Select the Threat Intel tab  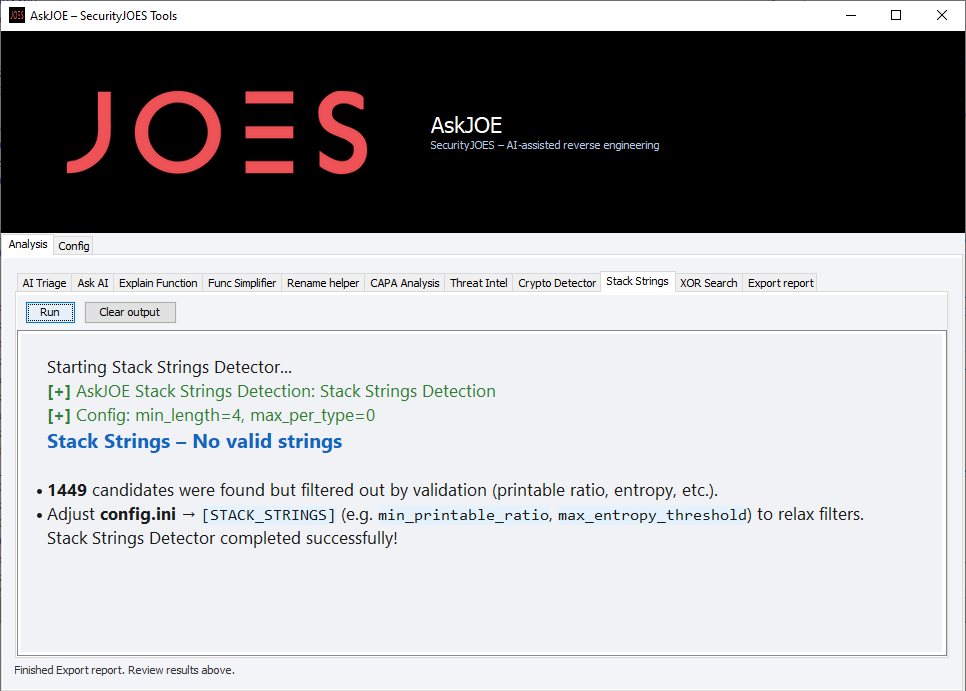(x=479, y=283)
